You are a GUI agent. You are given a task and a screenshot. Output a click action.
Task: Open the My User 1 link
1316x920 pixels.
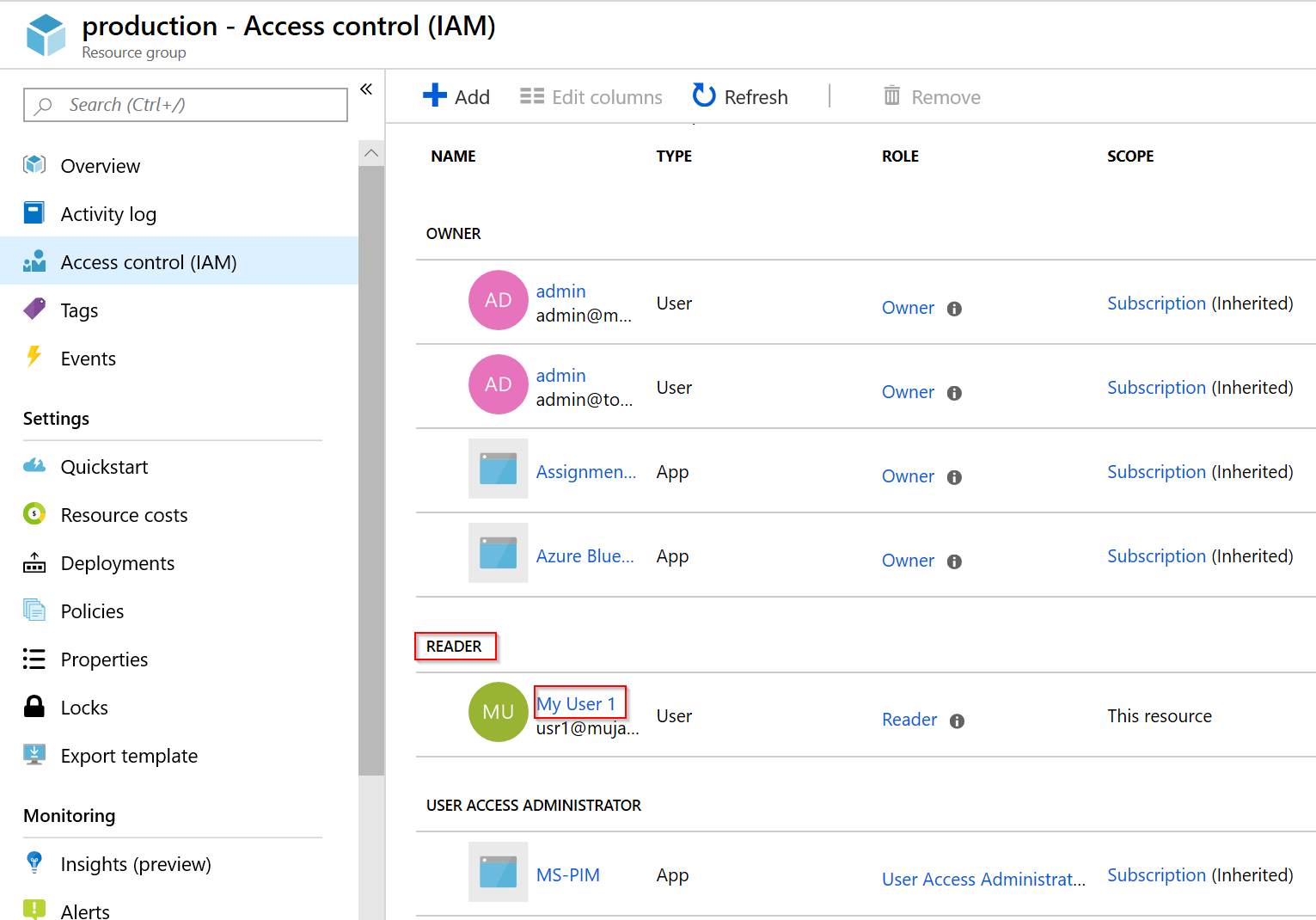click(x=576, y=704)
